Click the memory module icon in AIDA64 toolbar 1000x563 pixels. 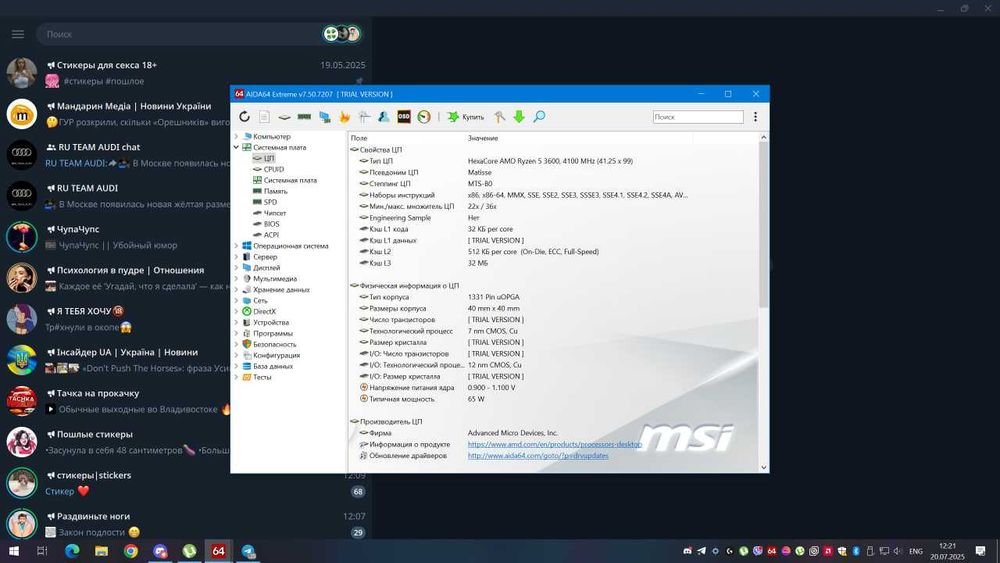point(304,117)
